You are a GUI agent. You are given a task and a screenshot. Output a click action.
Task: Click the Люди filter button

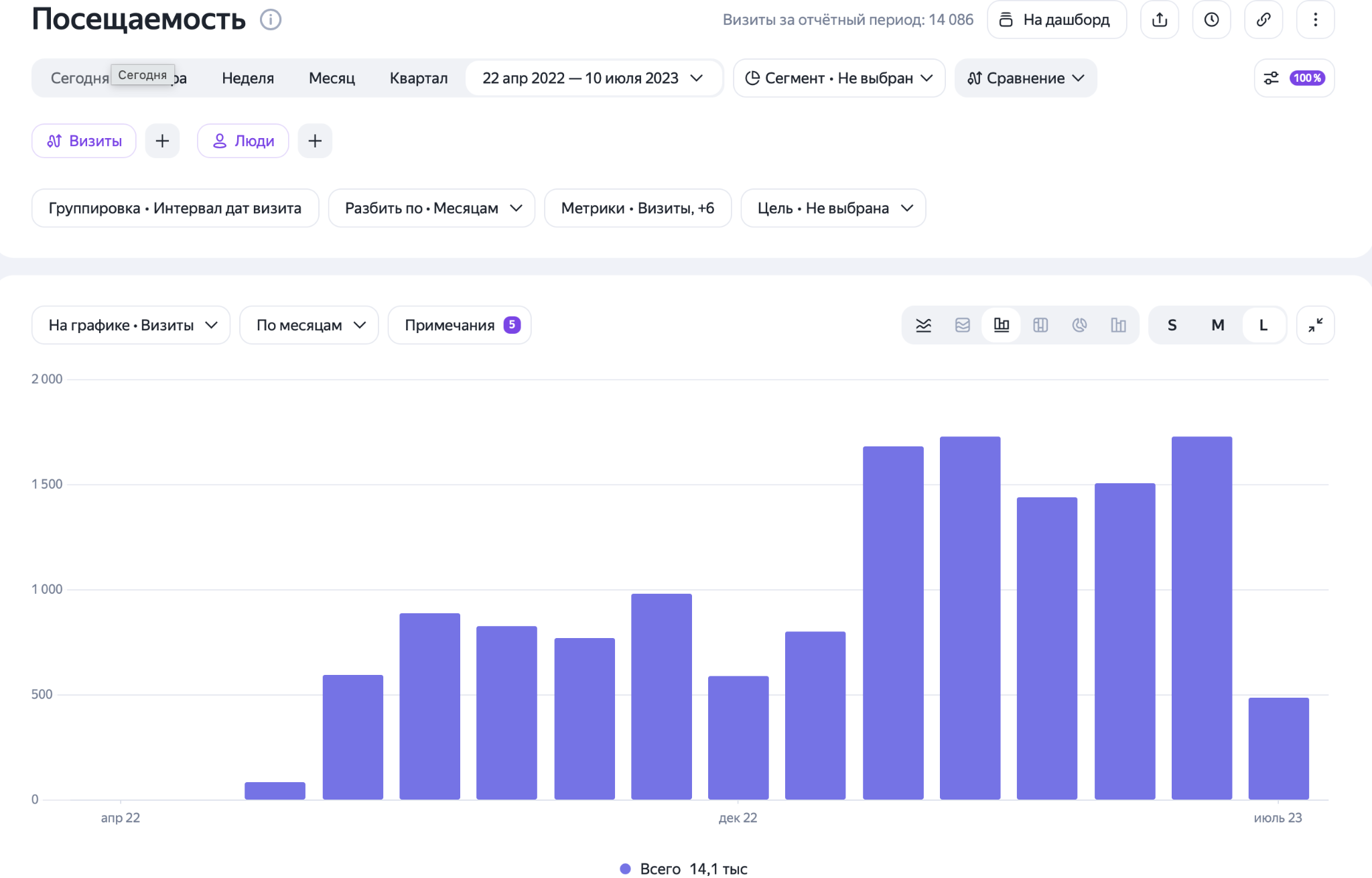point(243,141)
